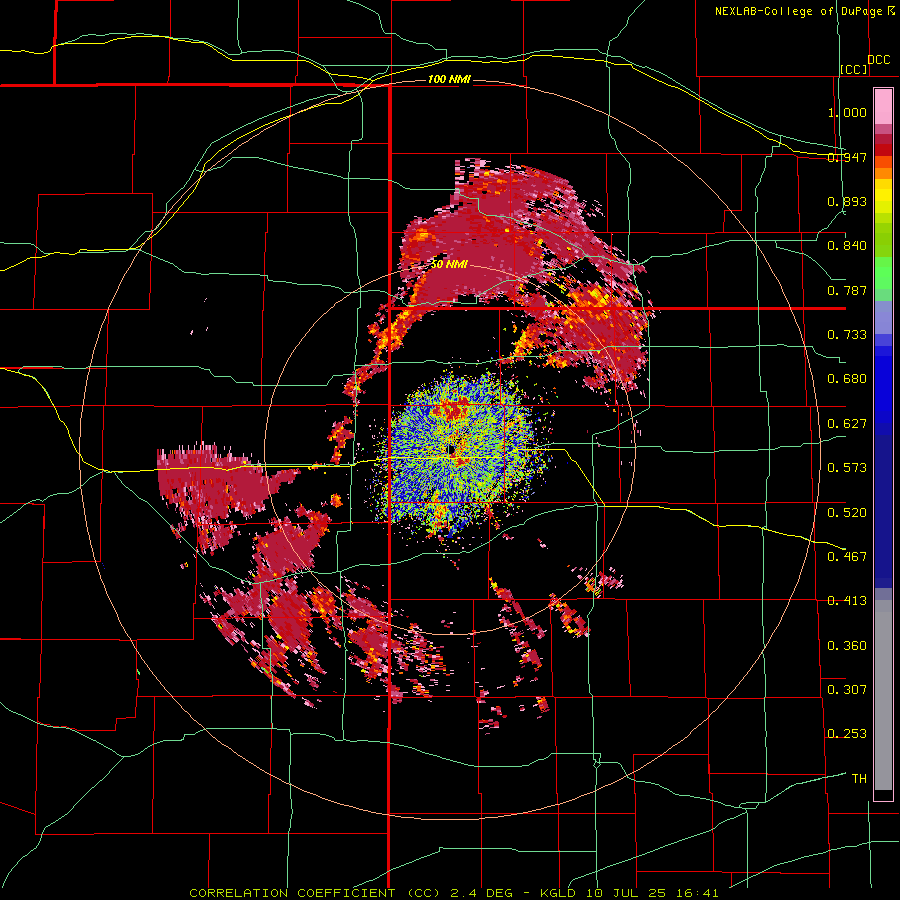This screenshot has height=900, width=900.
Task: Select the 0.413 scale value
Action: [x=847, y=601]
